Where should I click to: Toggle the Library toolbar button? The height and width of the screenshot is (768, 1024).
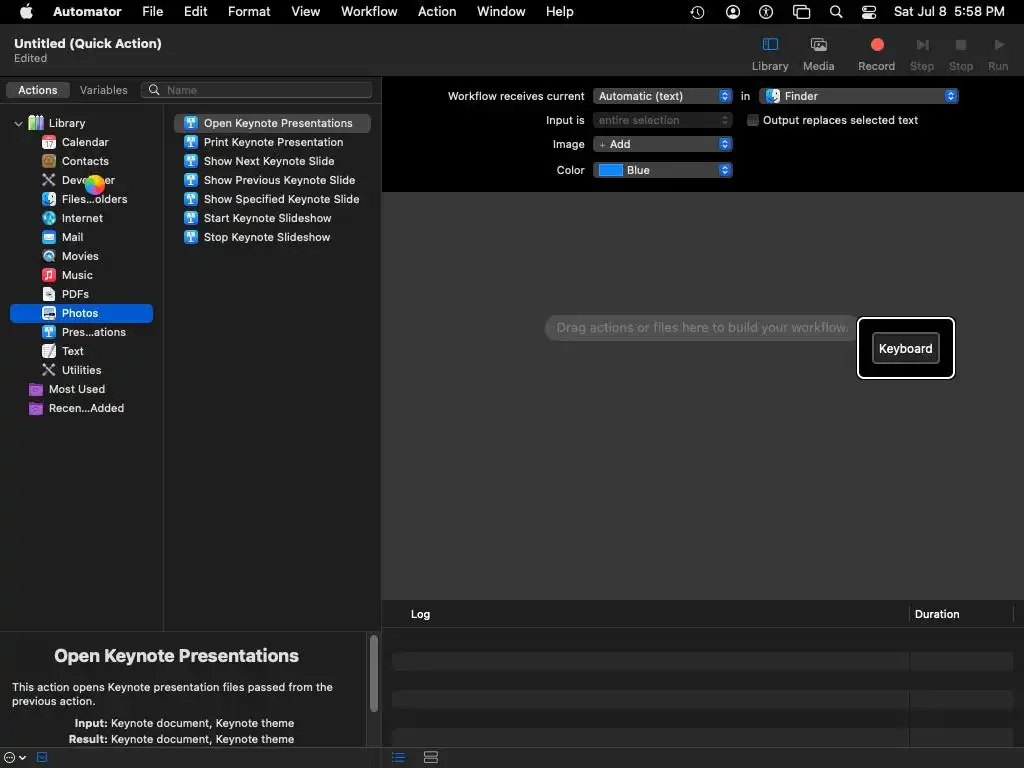[769, 54]
